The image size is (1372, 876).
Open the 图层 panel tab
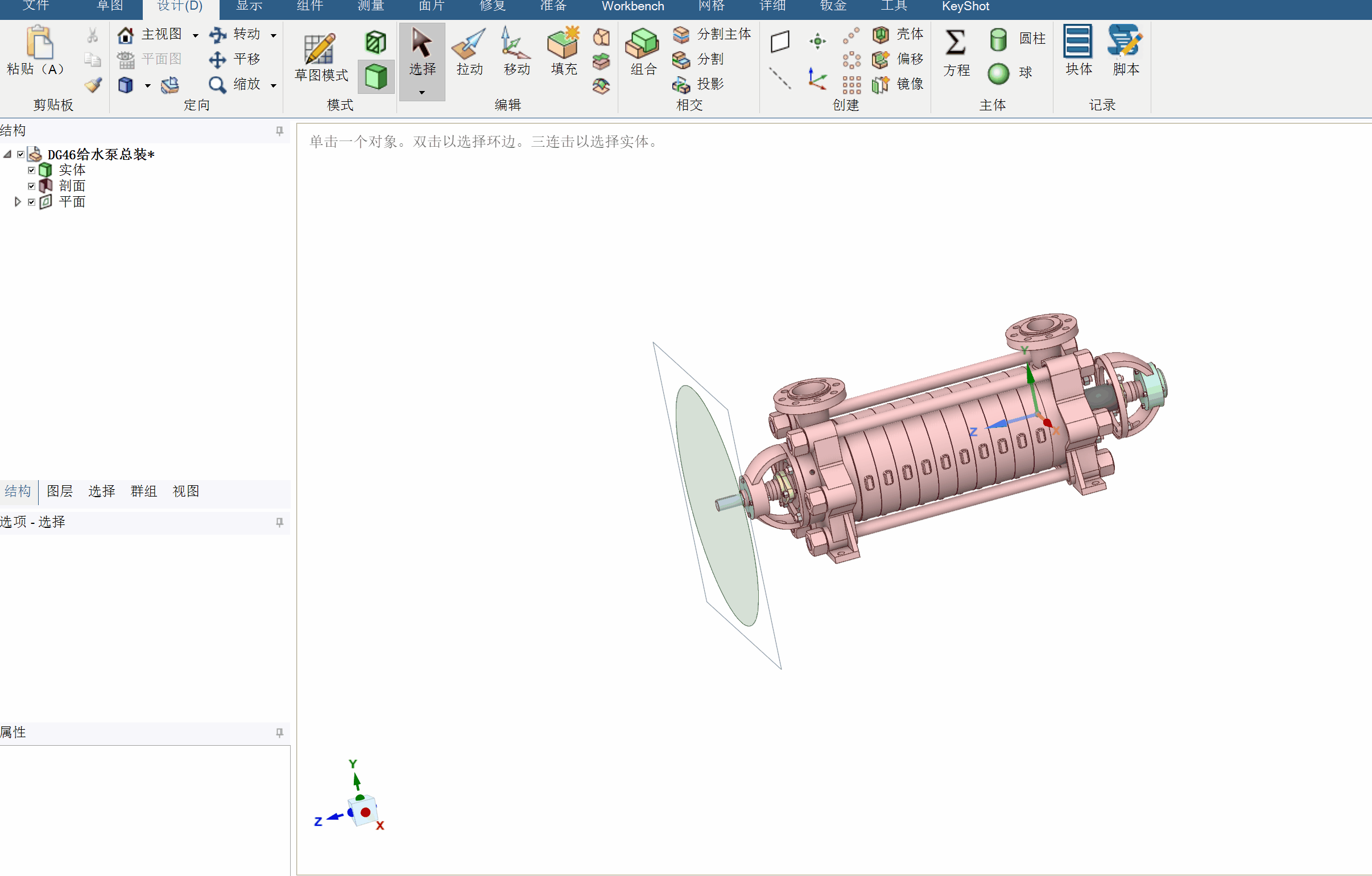tap(60, 491)
